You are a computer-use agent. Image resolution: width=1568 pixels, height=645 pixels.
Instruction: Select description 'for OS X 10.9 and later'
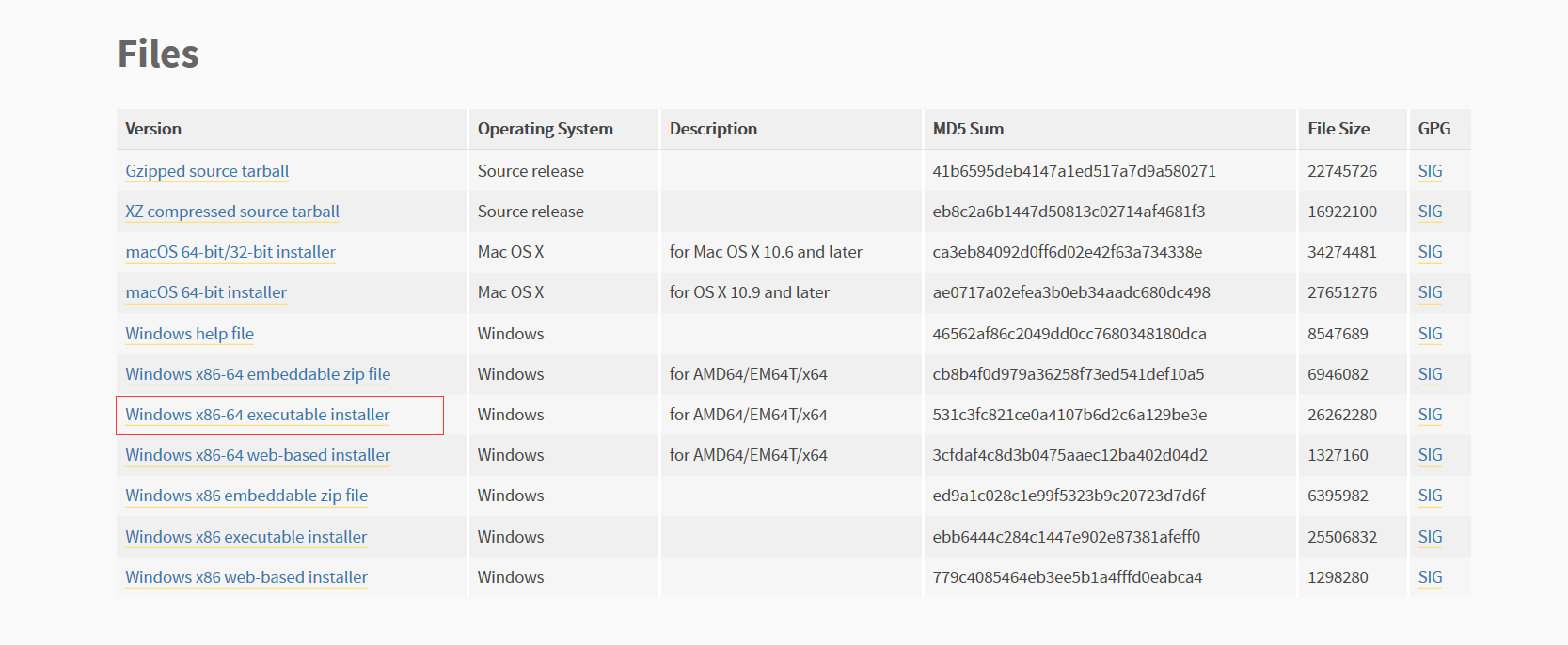(x=750, y=292)
